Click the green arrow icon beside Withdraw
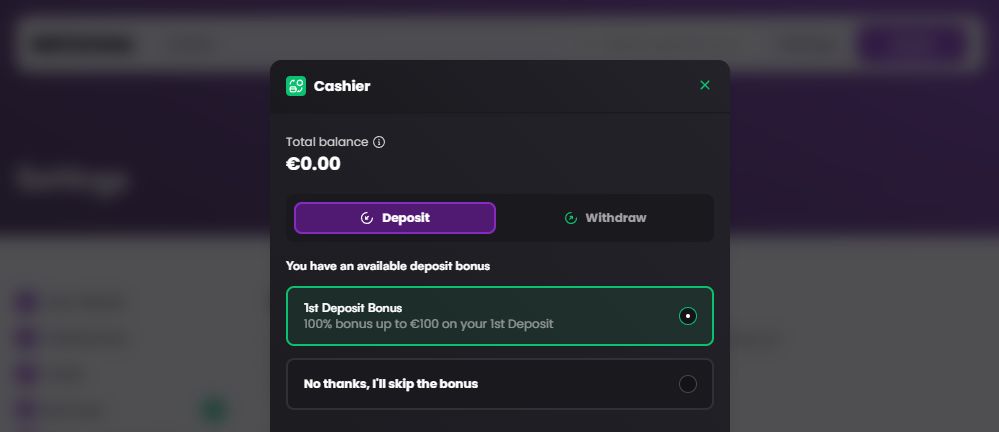This screenshot has width=999, height=432. [x=571, y=218]
